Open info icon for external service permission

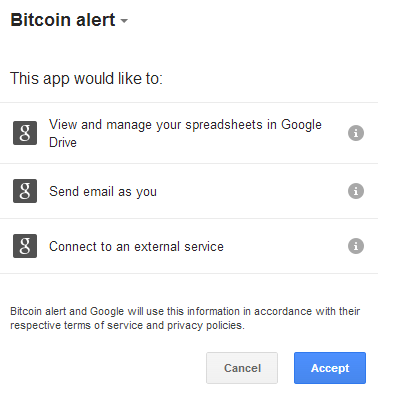[x=356, y=246]
